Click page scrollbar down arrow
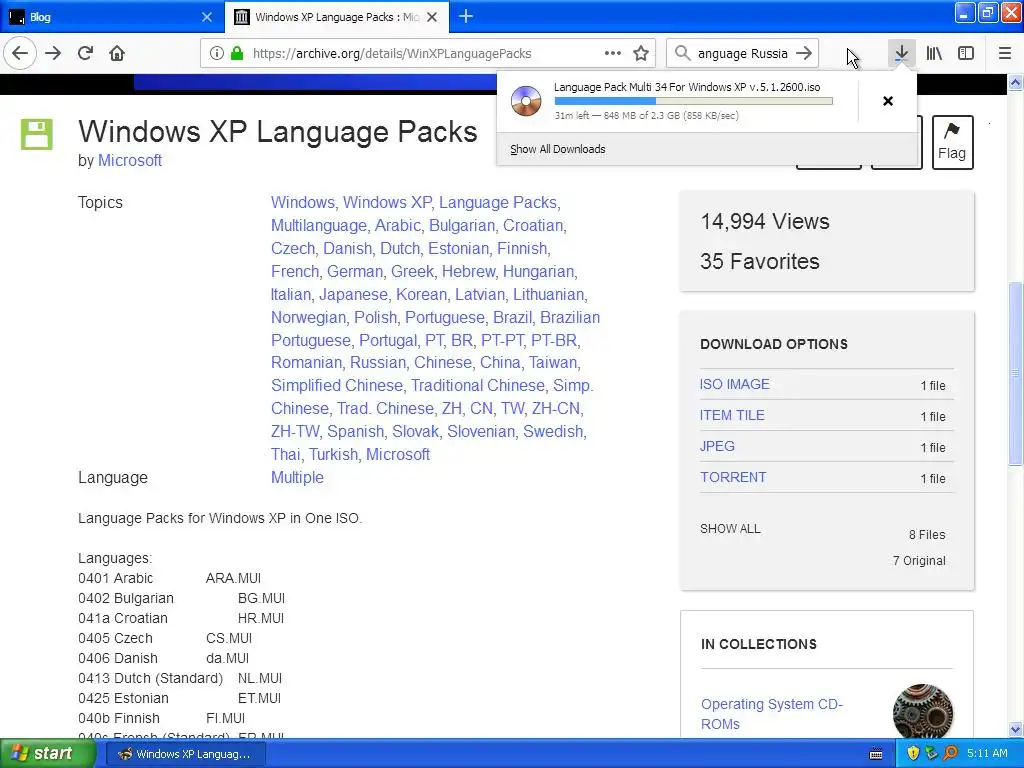This screenshot has width=1024, height=768. click(1016, 729)
